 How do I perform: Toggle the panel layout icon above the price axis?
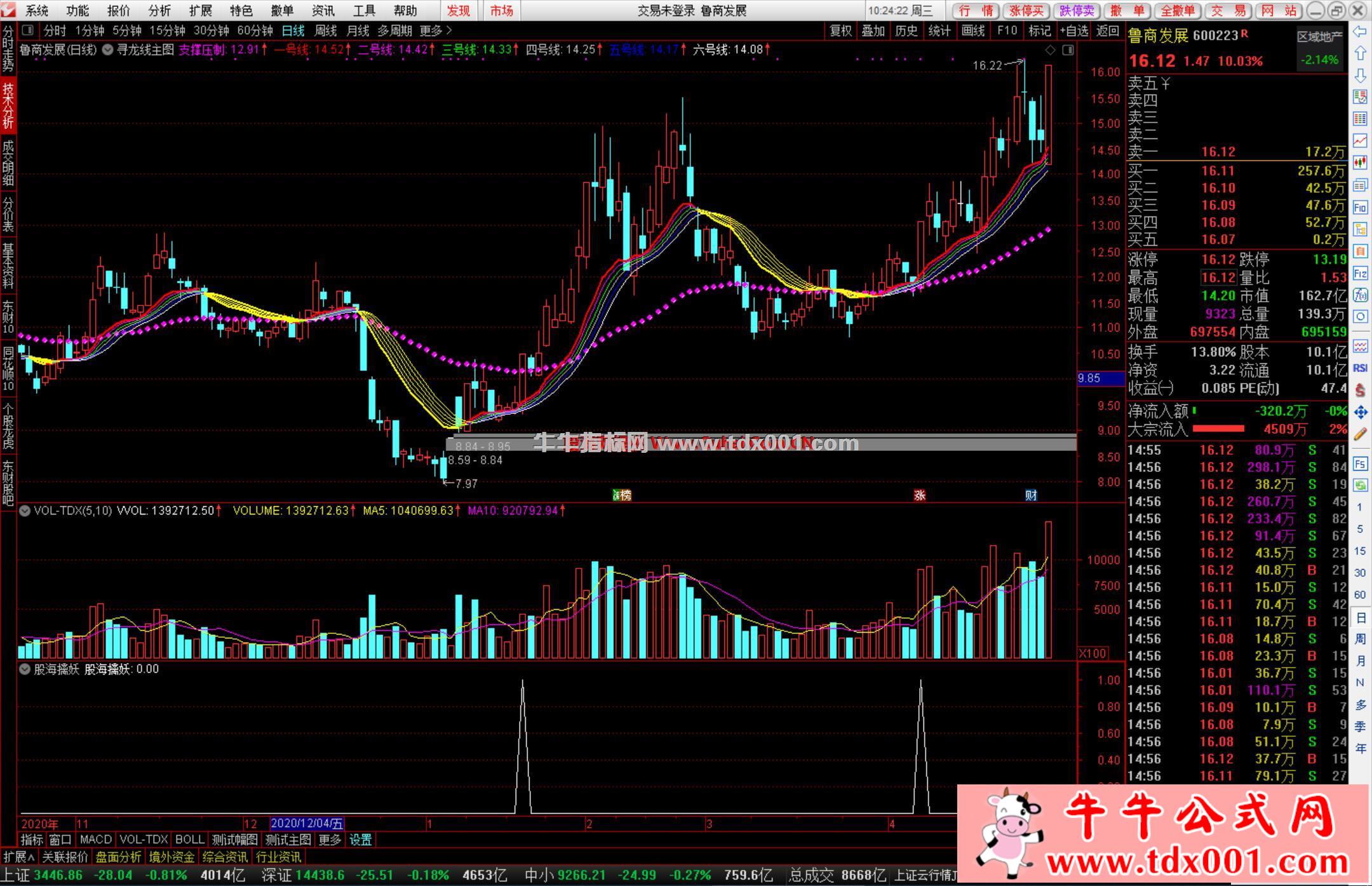coord(1068,50)
